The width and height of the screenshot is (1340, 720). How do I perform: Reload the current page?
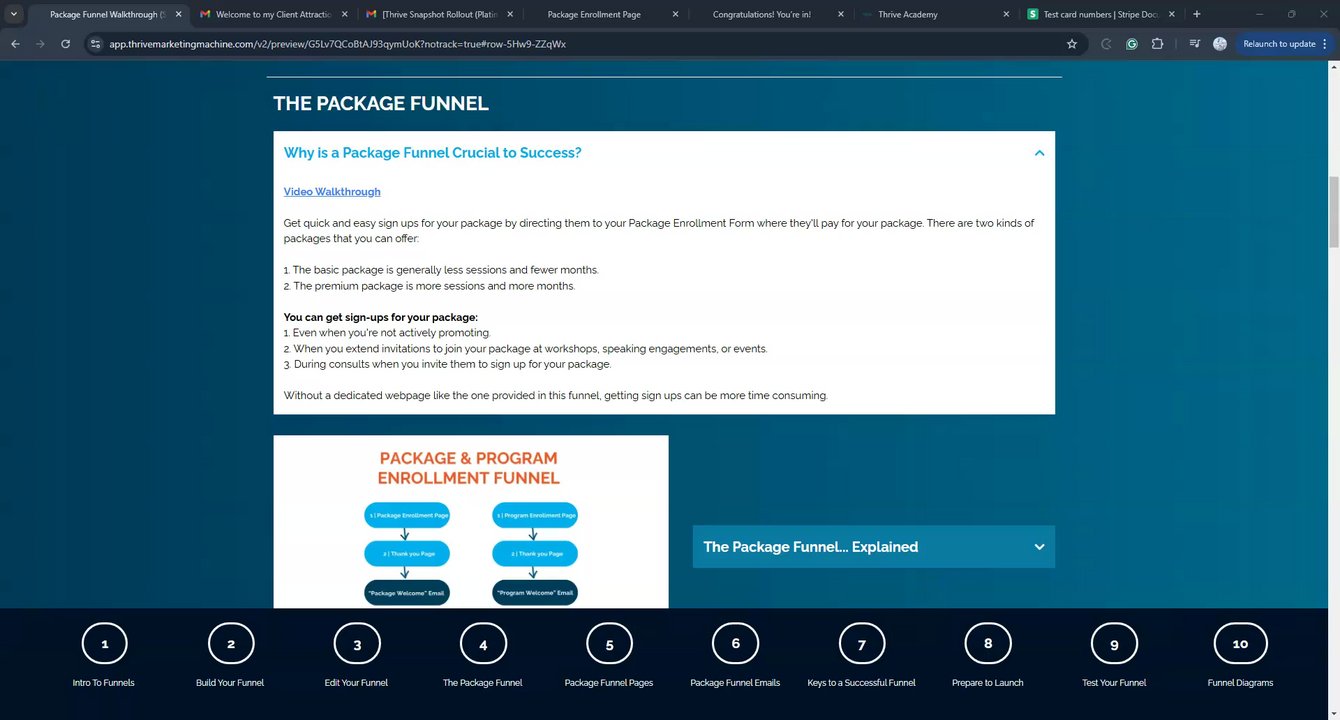click(66, 44)
